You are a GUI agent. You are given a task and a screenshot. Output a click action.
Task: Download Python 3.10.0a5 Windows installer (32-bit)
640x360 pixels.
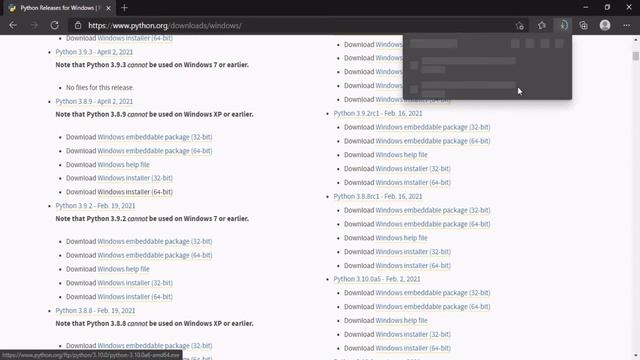[x=413, y=334]
